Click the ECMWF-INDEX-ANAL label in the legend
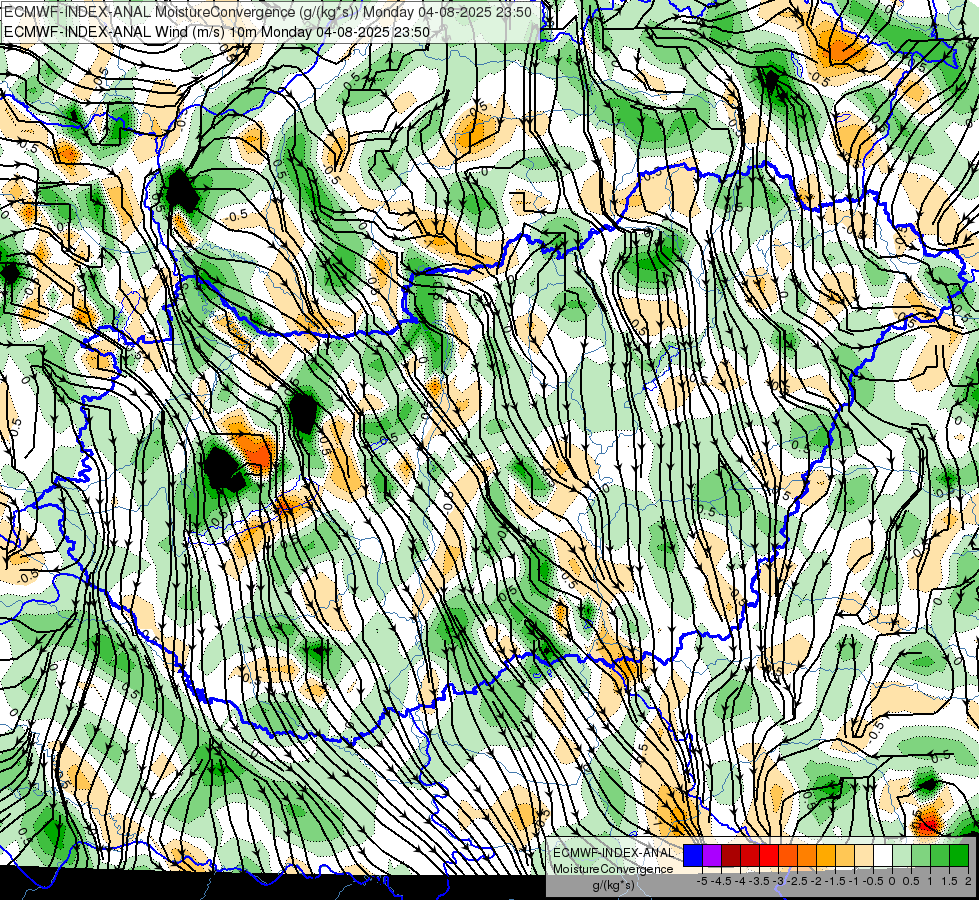 pos(613,853)
